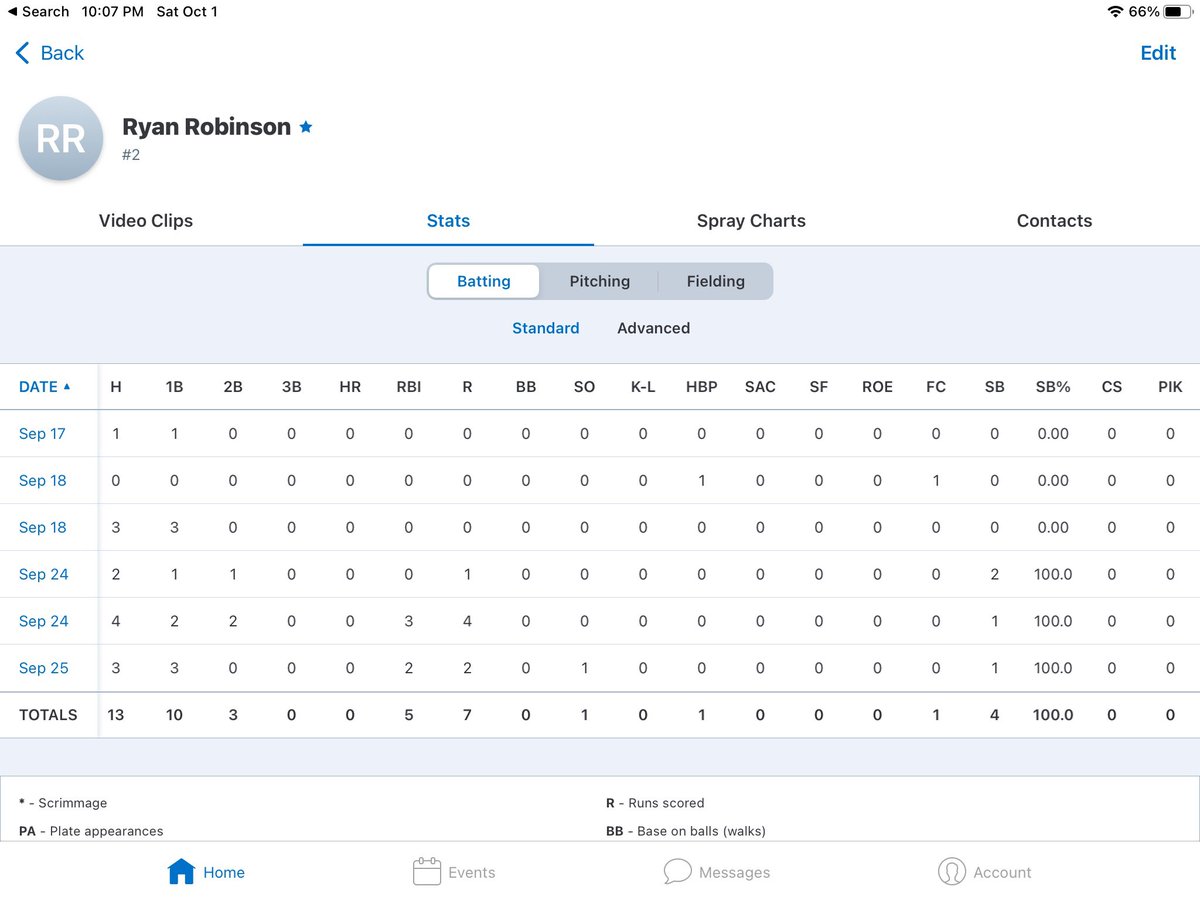Tap the battery indicator icon
The height and width of the screenshot is (900, 1200).
tap(1177, 12)
